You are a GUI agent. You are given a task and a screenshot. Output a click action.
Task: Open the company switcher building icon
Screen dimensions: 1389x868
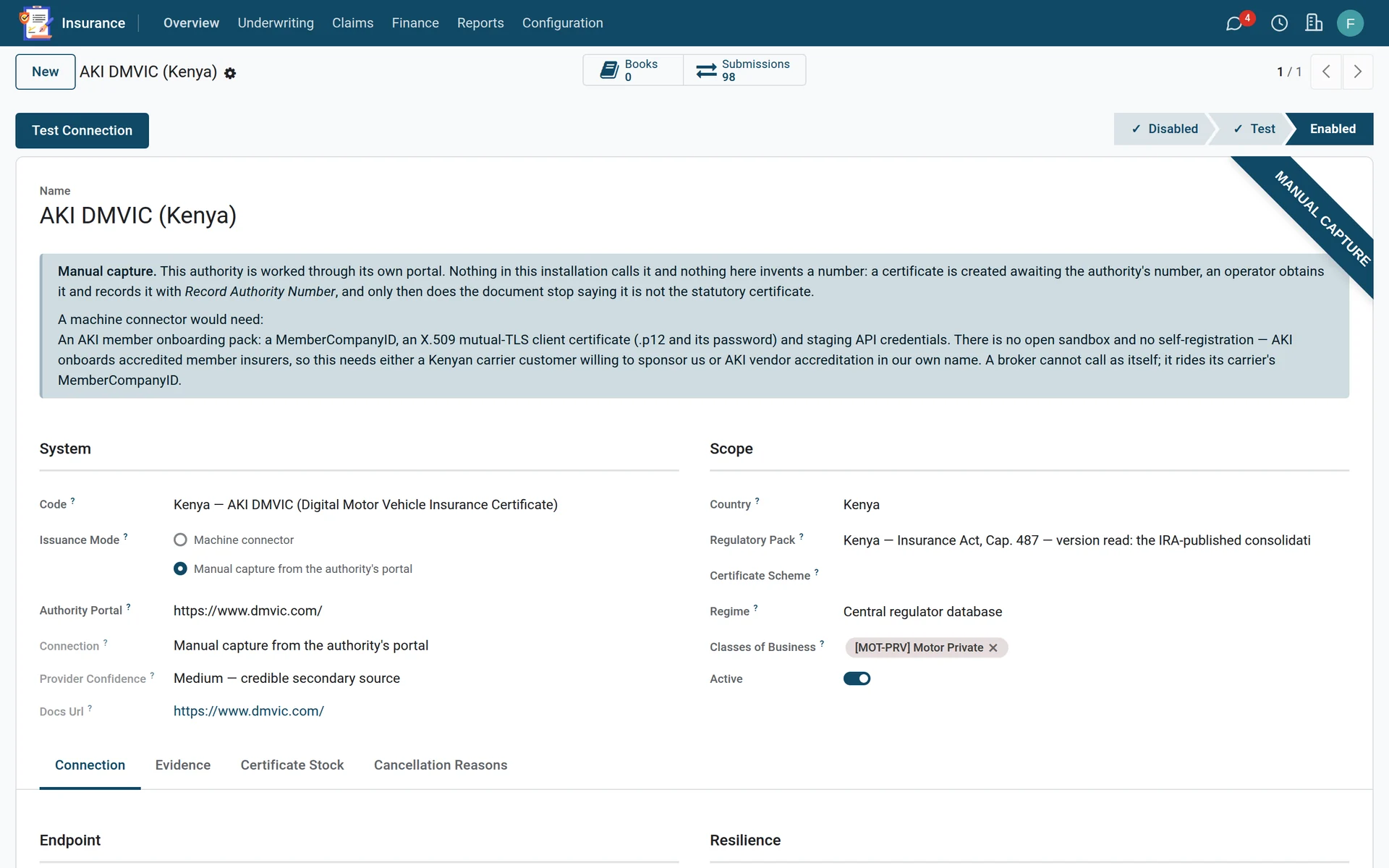(x=1314, y=23)
